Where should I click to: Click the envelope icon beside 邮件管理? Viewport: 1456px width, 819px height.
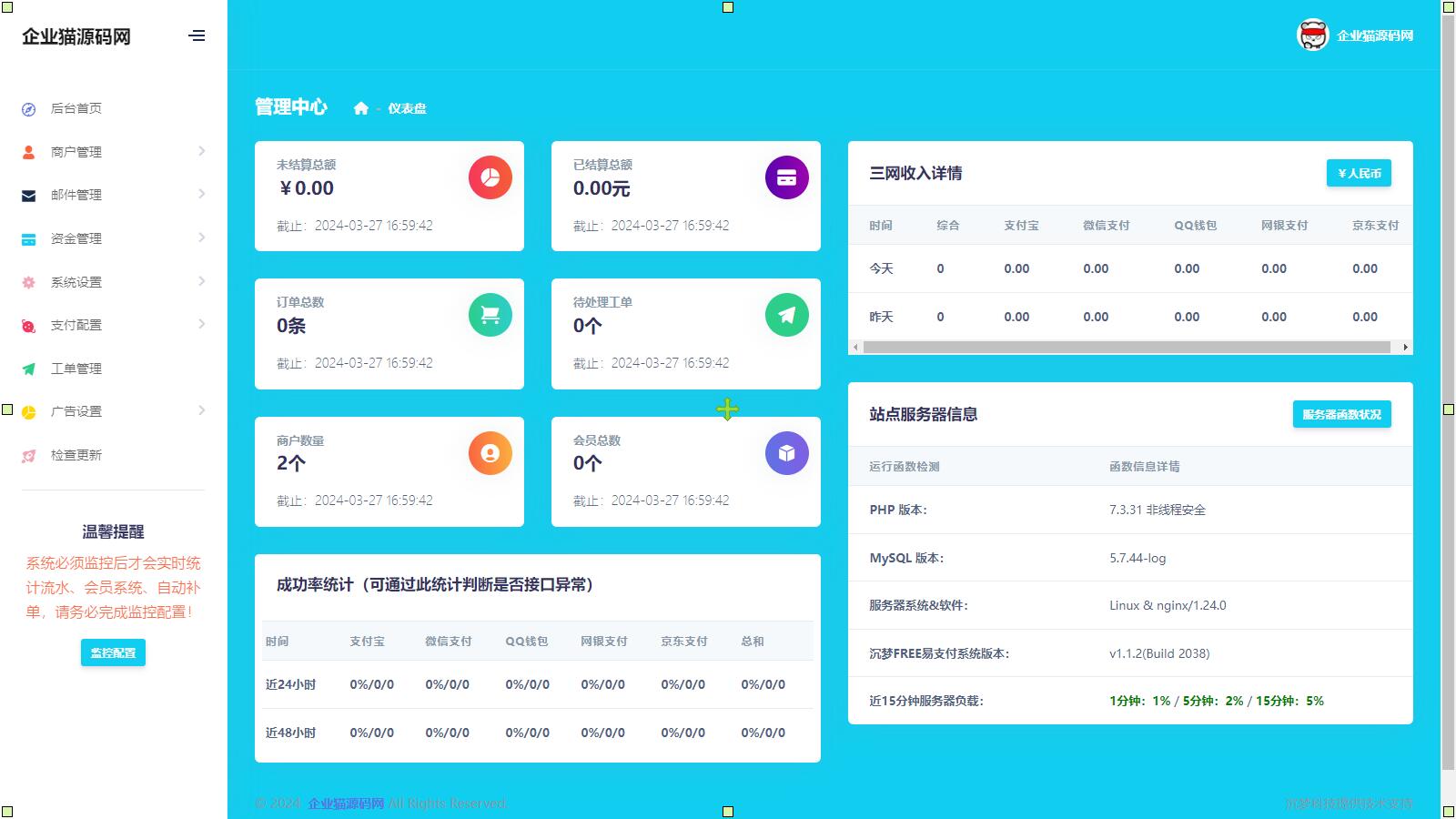[29, 196]
